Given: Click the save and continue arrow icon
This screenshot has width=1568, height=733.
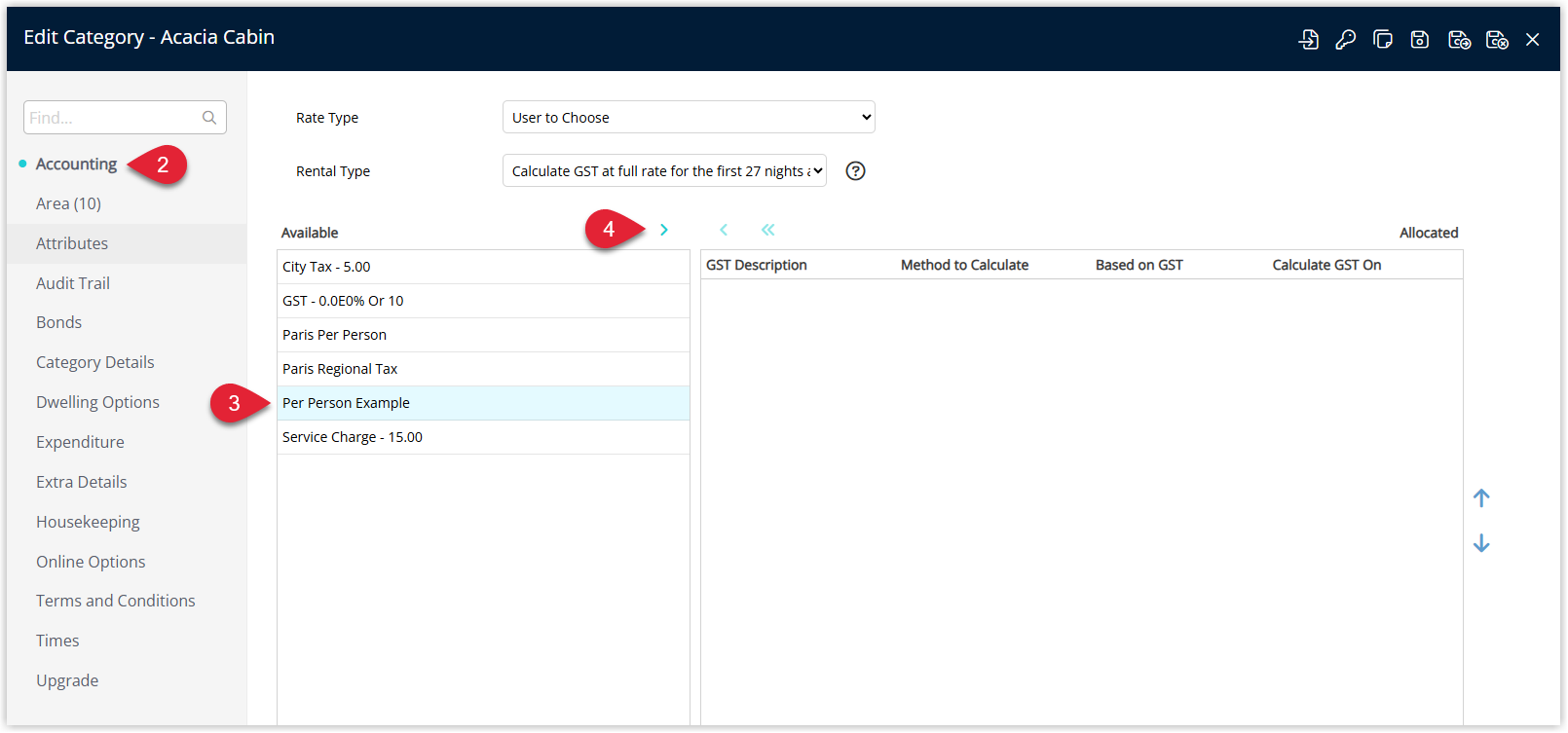Looking at the screenshot, I should point(1459,39).
